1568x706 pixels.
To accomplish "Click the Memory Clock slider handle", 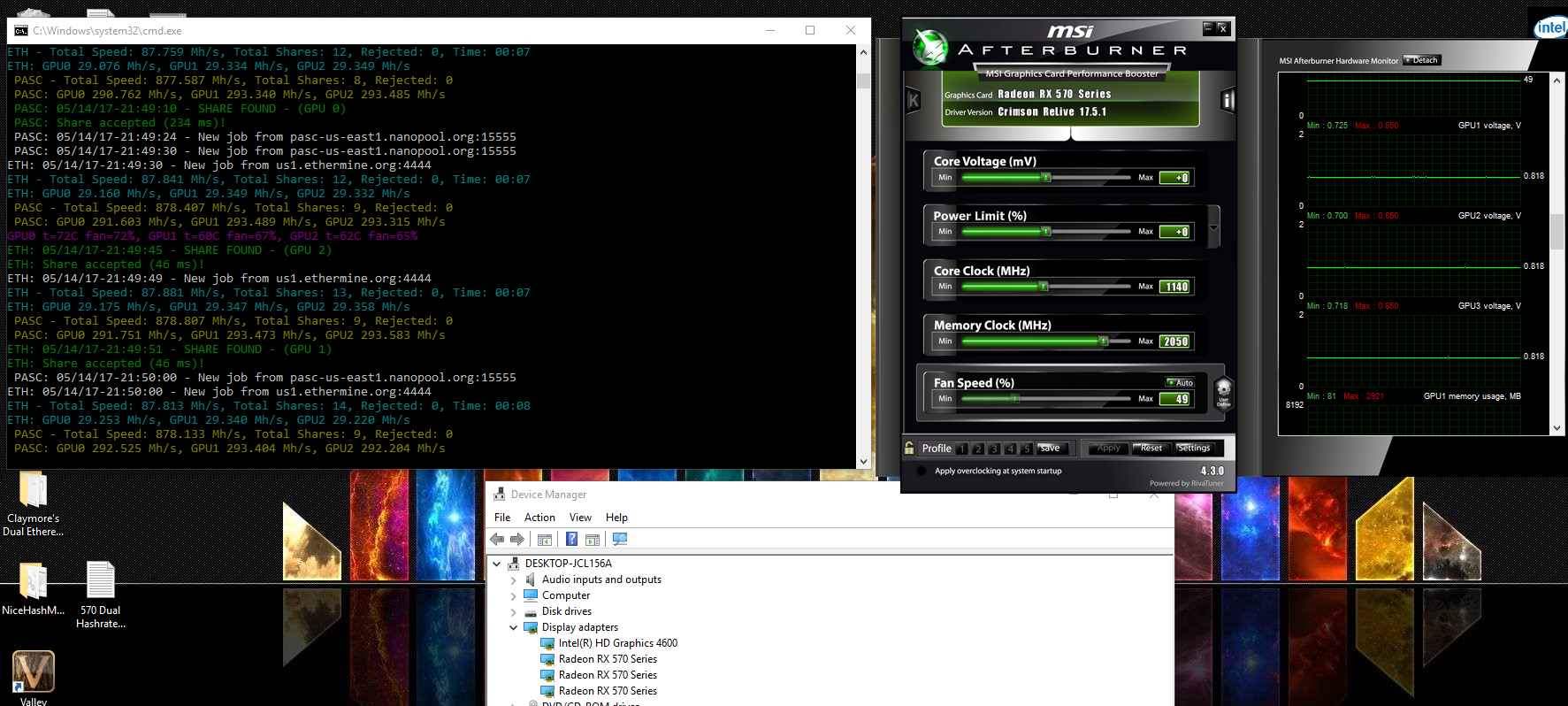I will click(x=1103, y=341).
